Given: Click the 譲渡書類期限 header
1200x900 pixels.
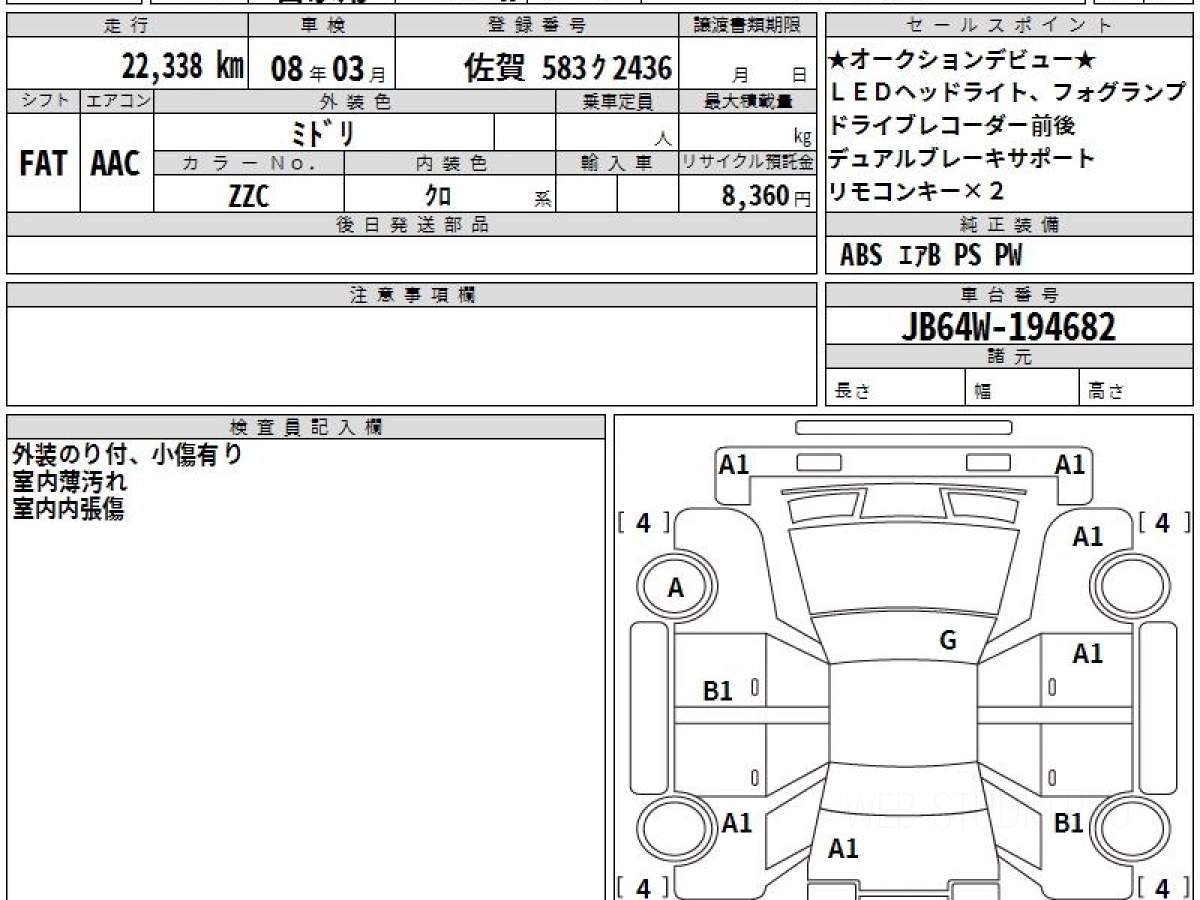Looking at the screenshot, I should [747, 26].
